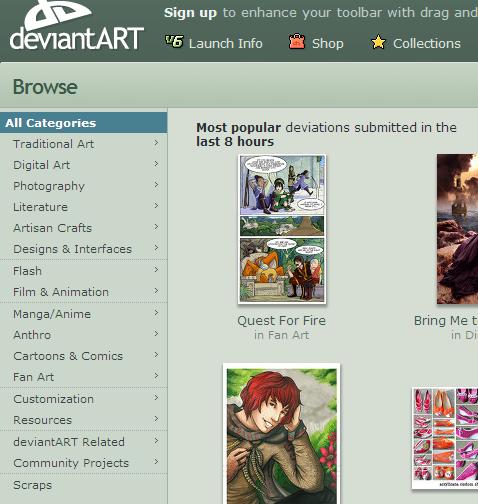This screenshot has height=504, width=478.
Task: Open the Quest For Fire comic thumbnail
Action: pos(282,229)
